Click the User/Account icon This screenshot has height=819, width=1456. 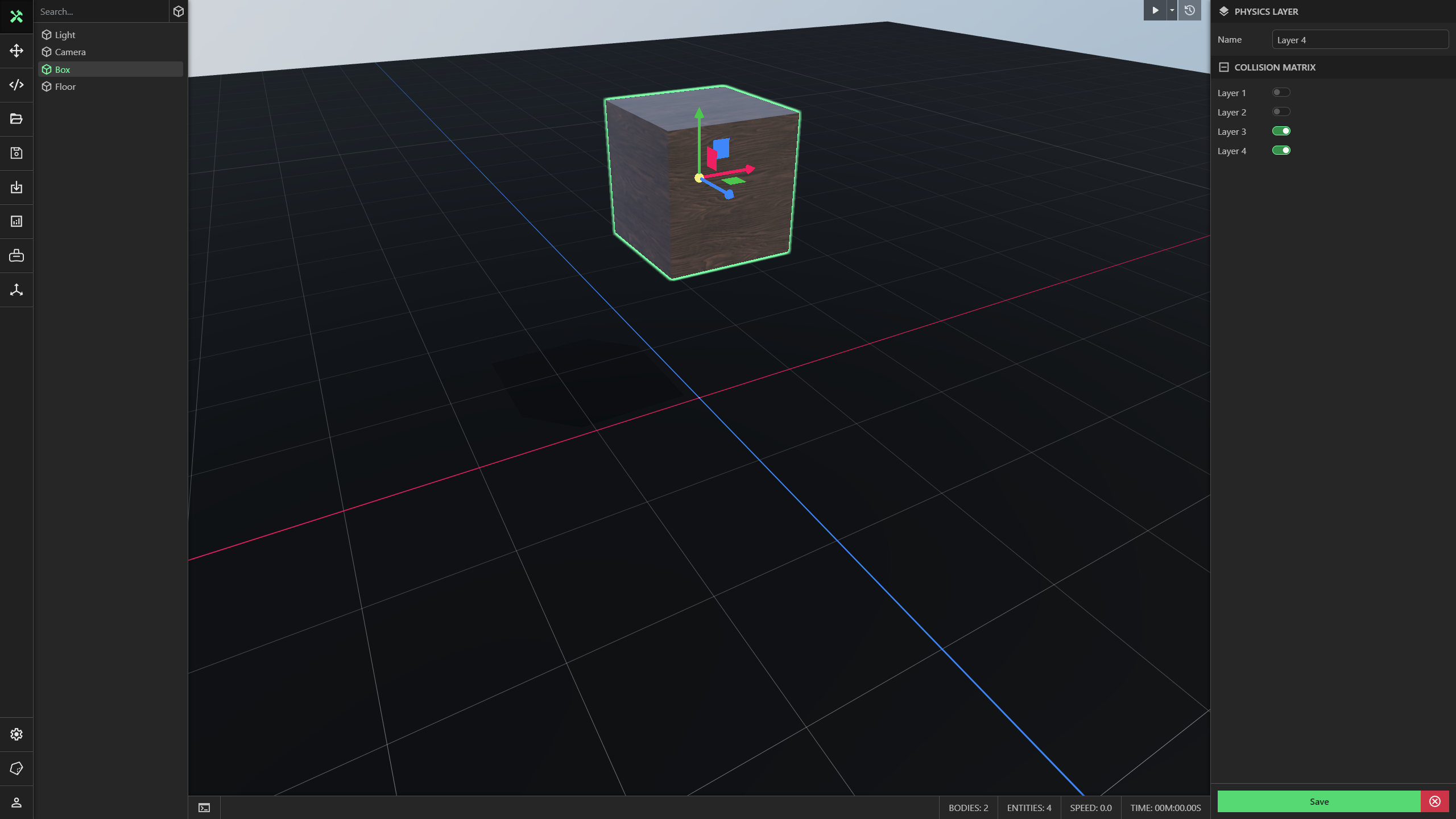click(16, 802)
